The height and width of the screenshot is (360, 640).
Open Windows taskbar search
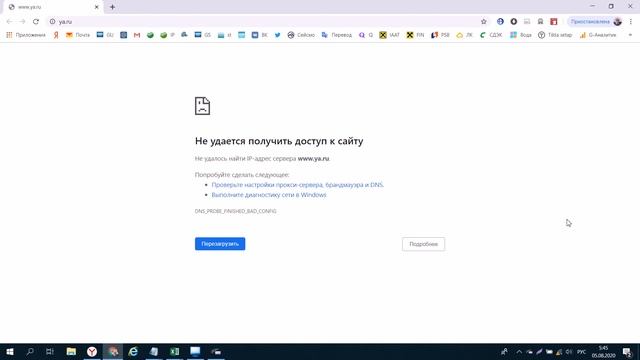coord(30,351)
